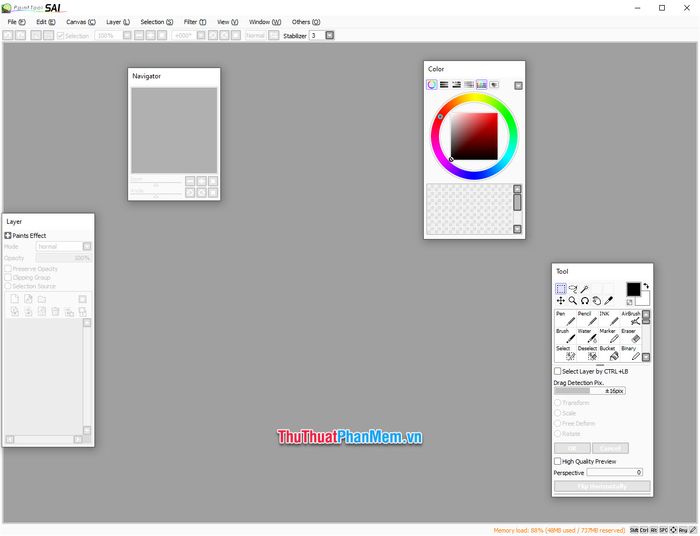Toggle the Color Wheel view icon
The image size is (700, 536).
pyautogui.click(x=432, y=84)
